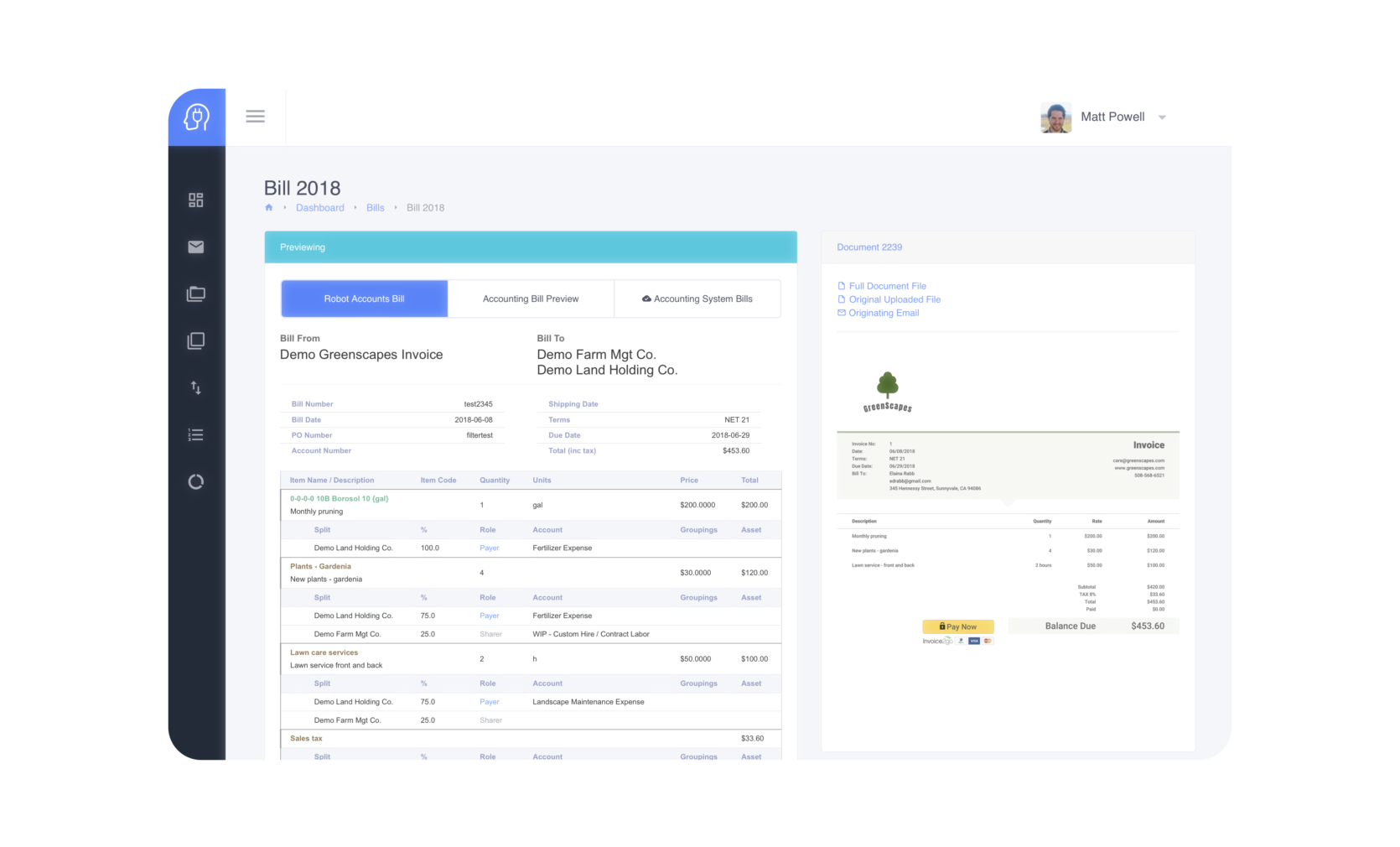Click the circular donut chart sidebar icon
Viewport: 1400px width, 847px height.
(x=196, y=481)
